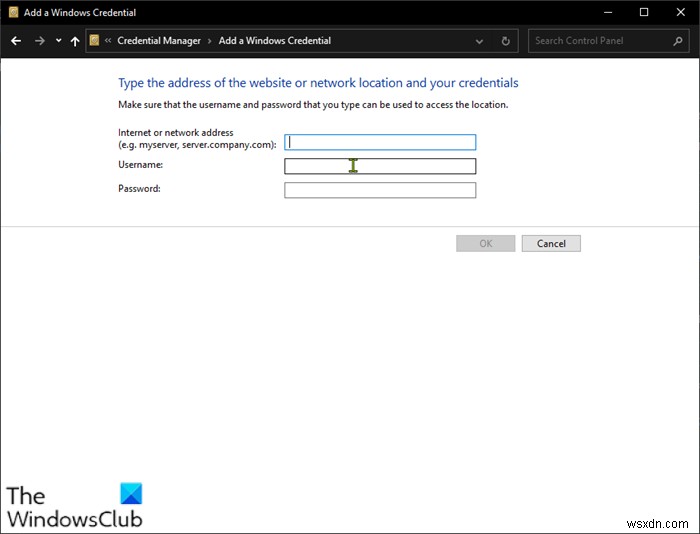This screenshot has width=700, height=534.
Task: Click the window title bar vault icon
Action: [13, 12]
